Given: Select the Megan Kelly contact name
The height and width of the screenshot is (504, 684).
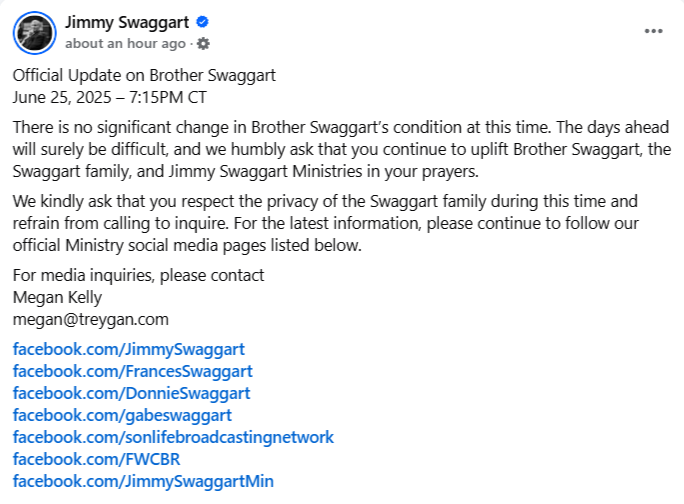Looking at the screenshot, I should 57,298.
